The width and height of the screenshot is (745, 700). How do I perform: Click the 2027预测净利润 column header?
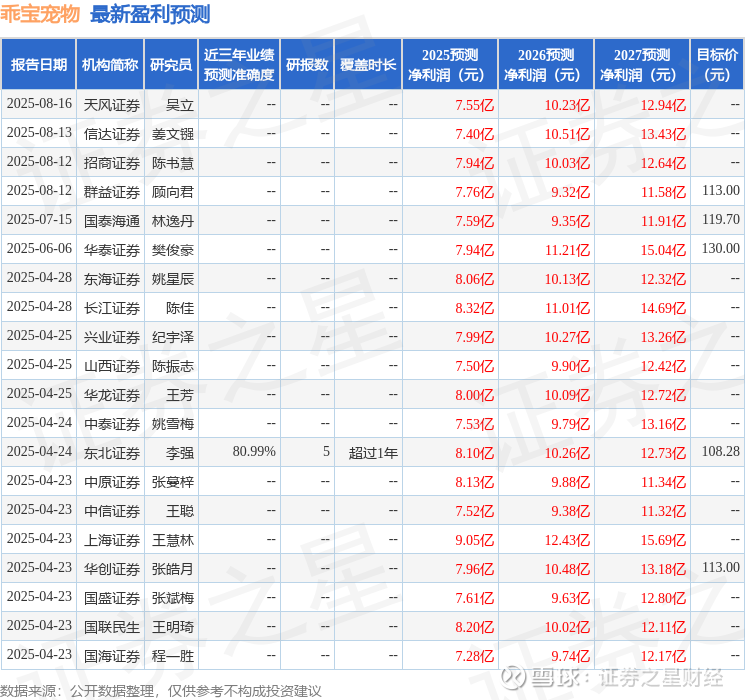[642, 65]
